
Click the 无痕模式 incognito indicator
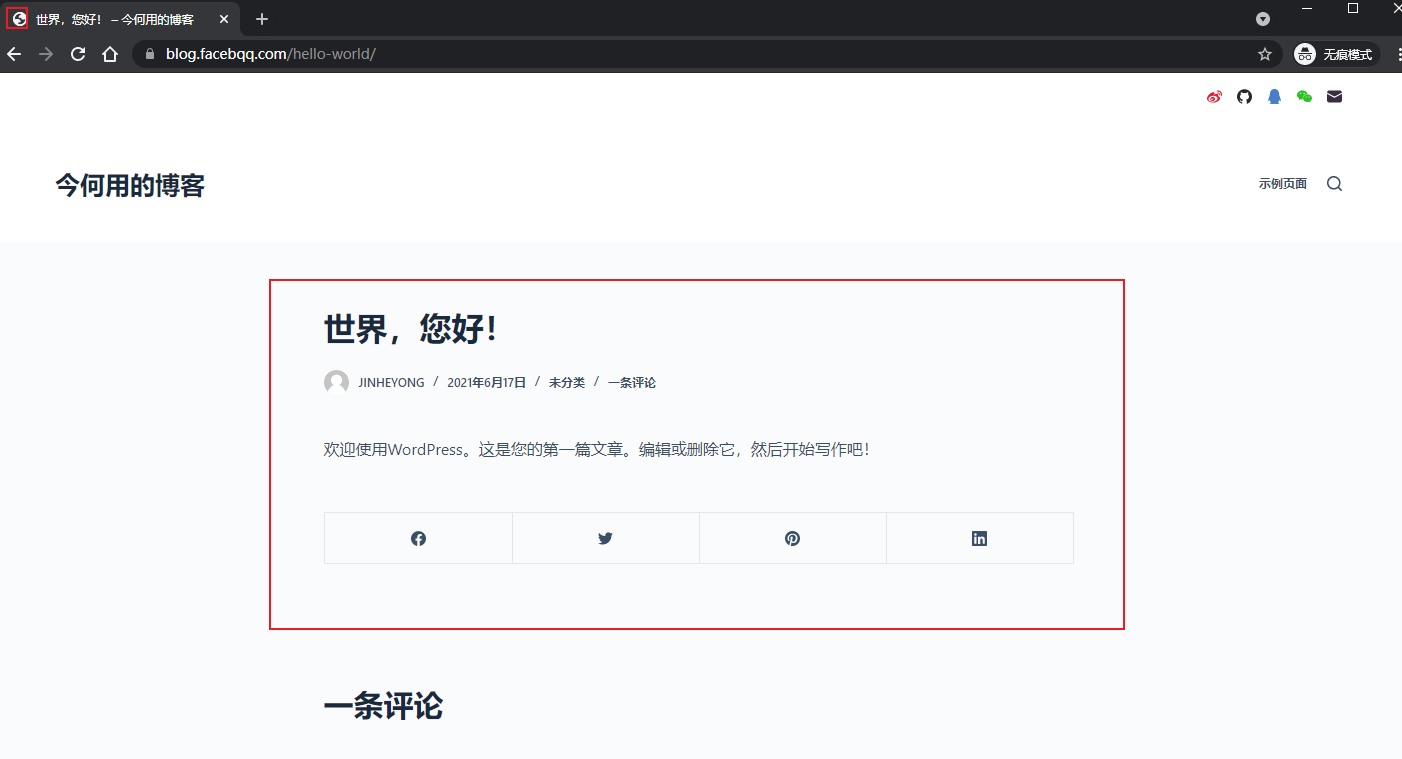[x=1336, y=54]
